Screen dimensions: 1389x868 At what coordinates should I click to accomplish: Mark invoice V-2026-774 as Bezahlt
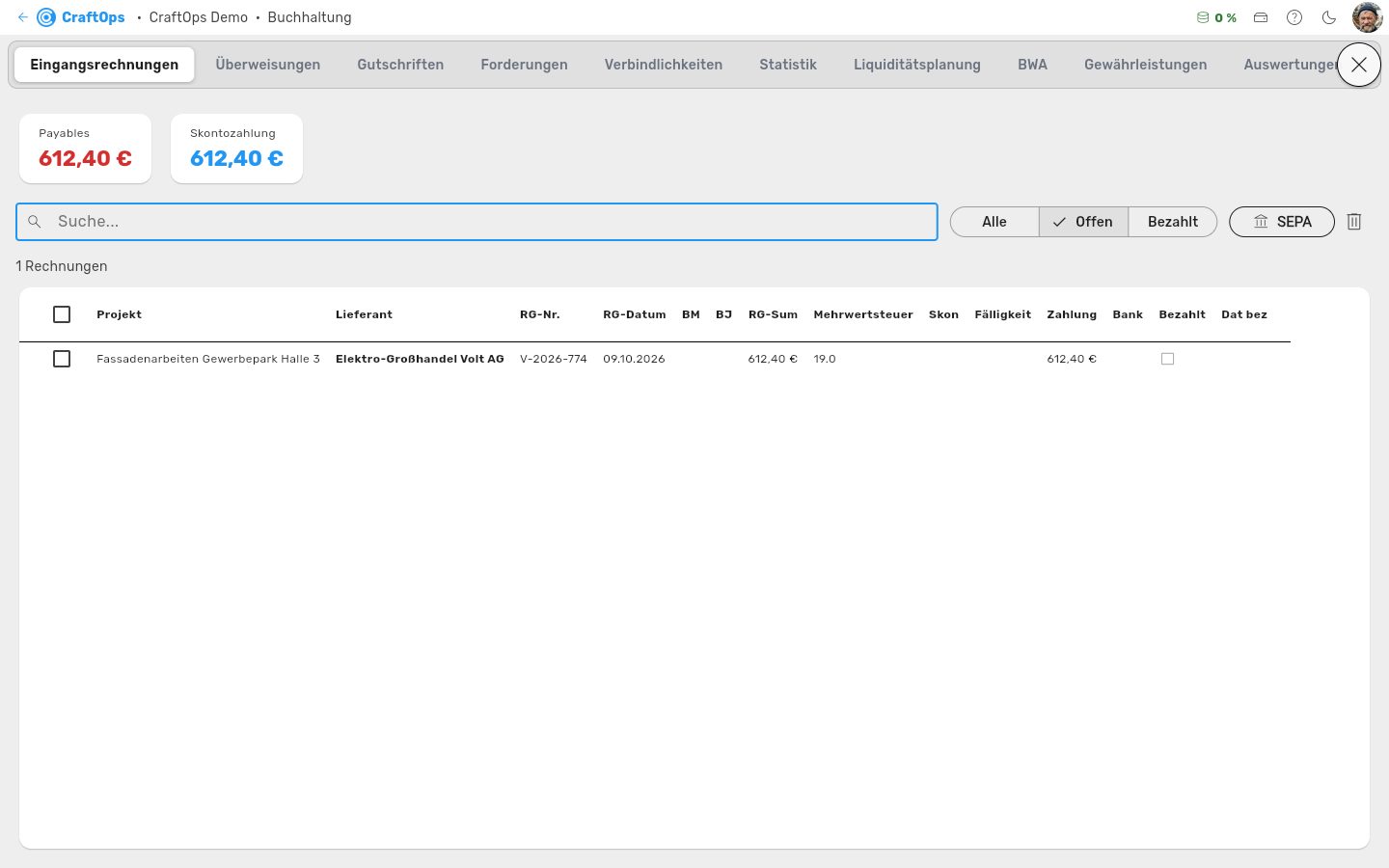click(x=1167, y=359)
